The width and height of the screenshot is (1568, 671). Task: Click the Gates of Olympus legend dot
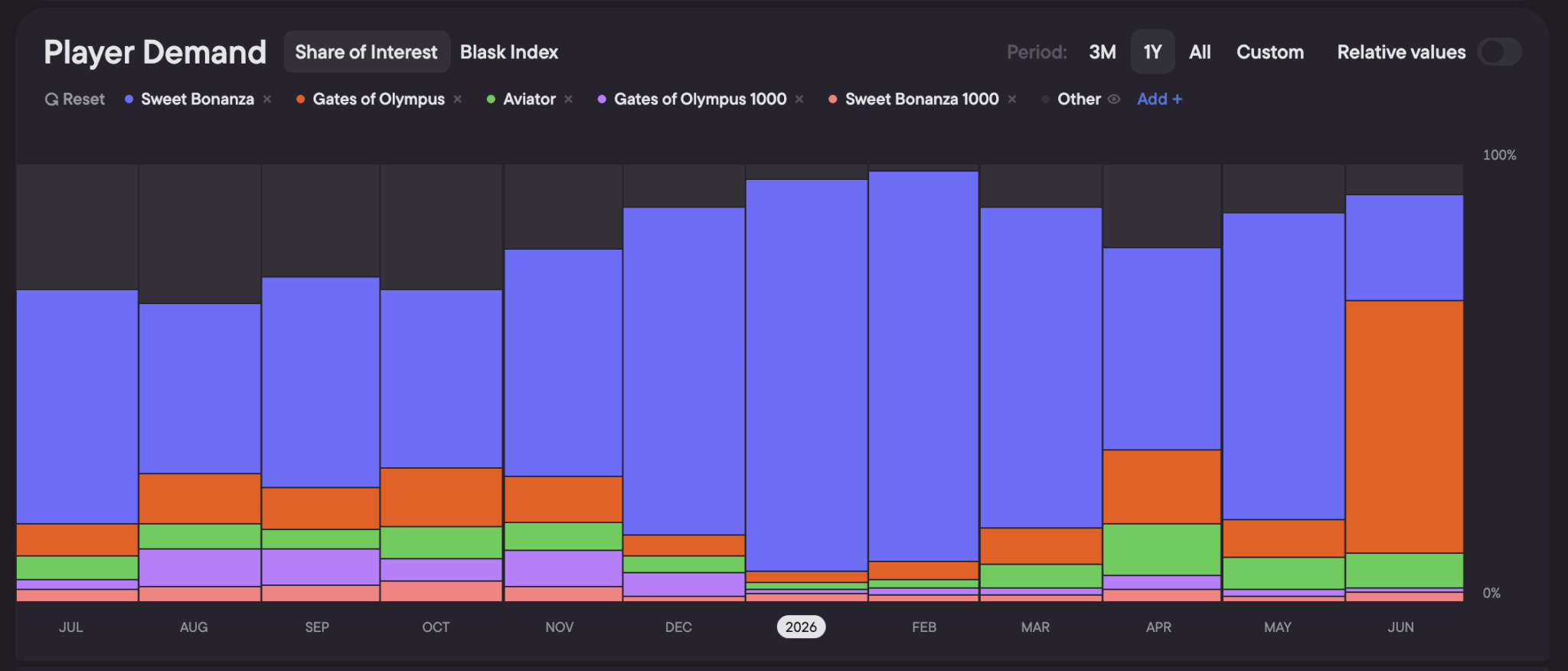click(301, 99)
